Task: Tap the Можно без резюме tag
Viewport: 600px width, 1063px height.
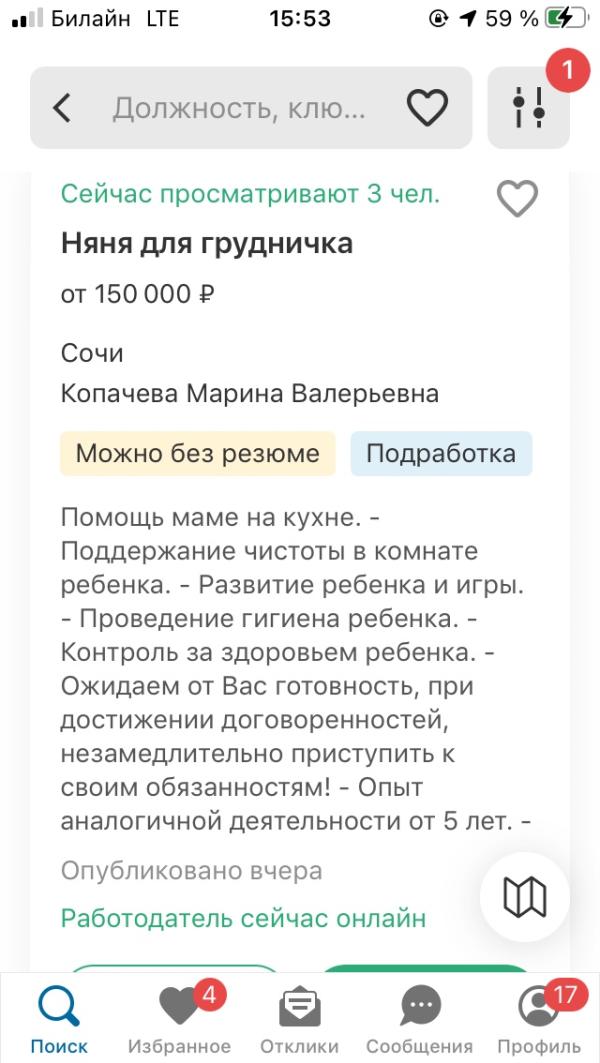Action: pos(197,453)
